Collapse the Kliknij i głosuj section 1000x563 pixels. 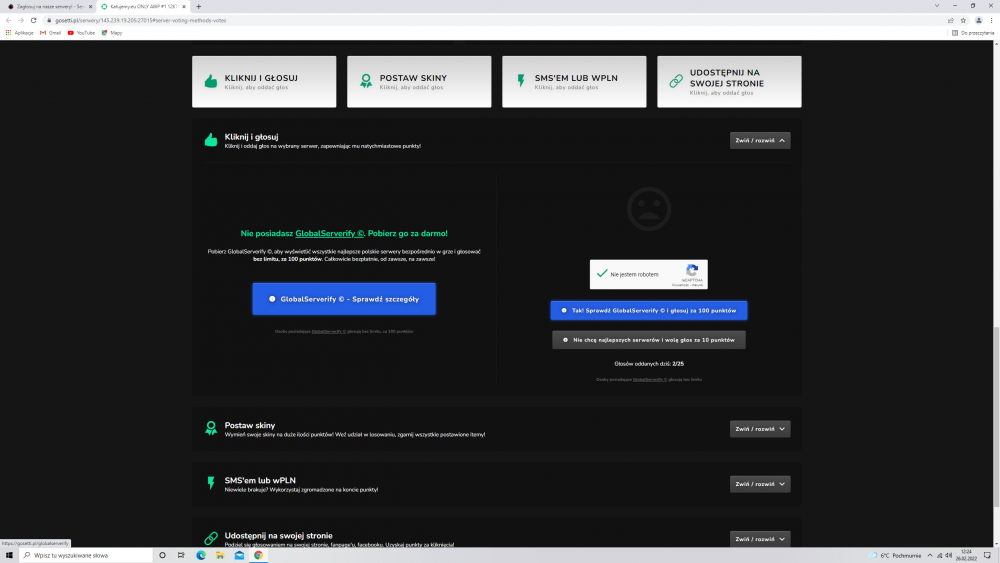760,140
